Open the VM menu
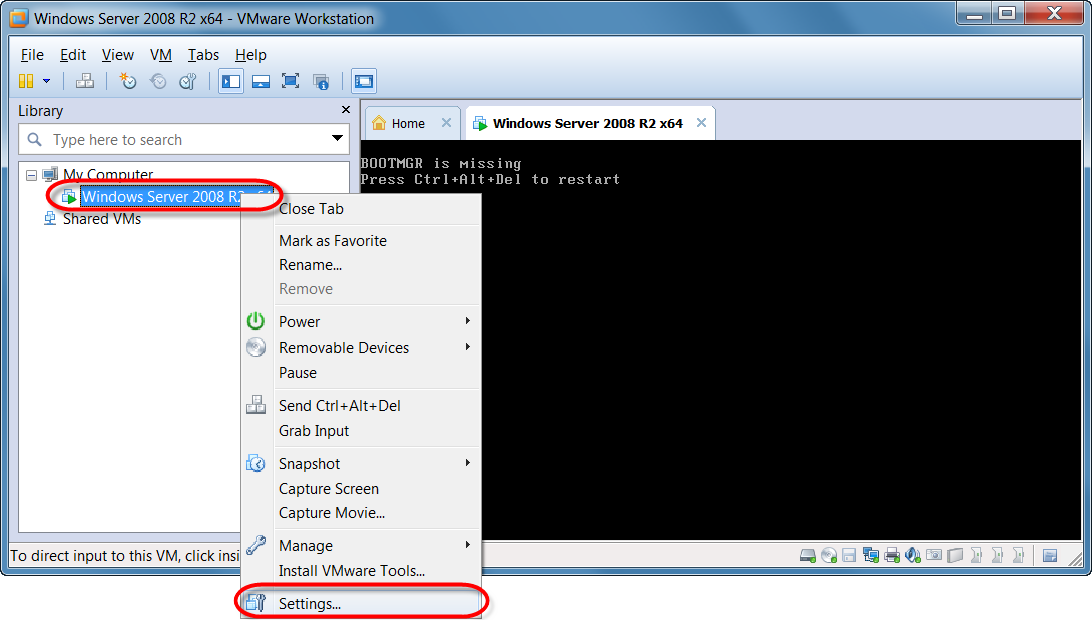 pyautogui.click(x=161, y=55)
